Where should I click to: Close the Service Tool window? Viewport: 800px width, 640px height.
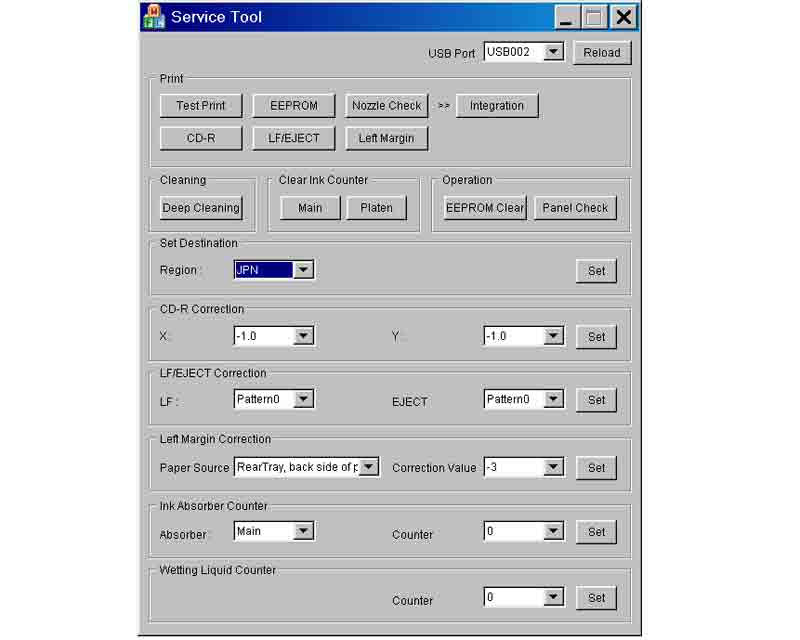pyautogui.click(x=623, y=17)
